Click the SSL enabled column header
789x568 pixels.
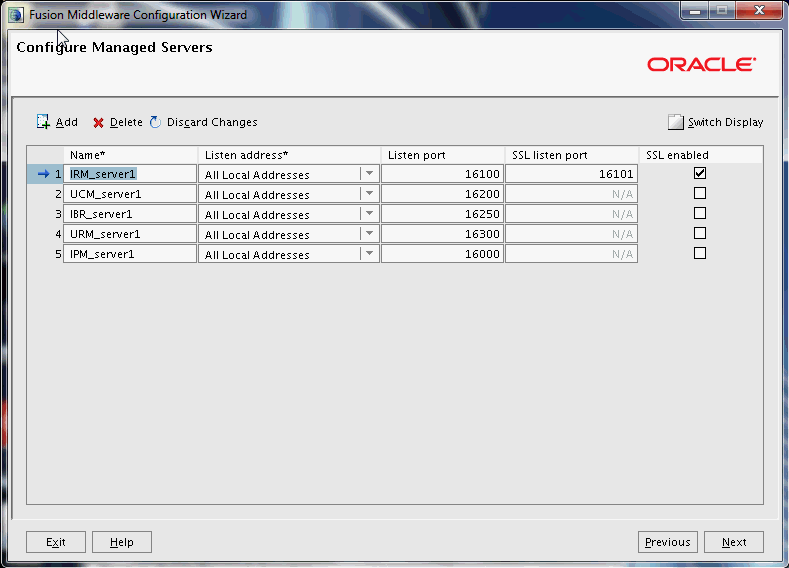click(701, 155)
